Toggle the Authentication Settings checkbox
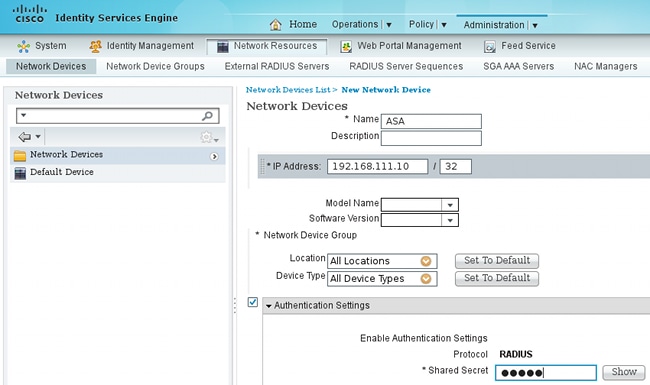650x385 pixels. 252,302
